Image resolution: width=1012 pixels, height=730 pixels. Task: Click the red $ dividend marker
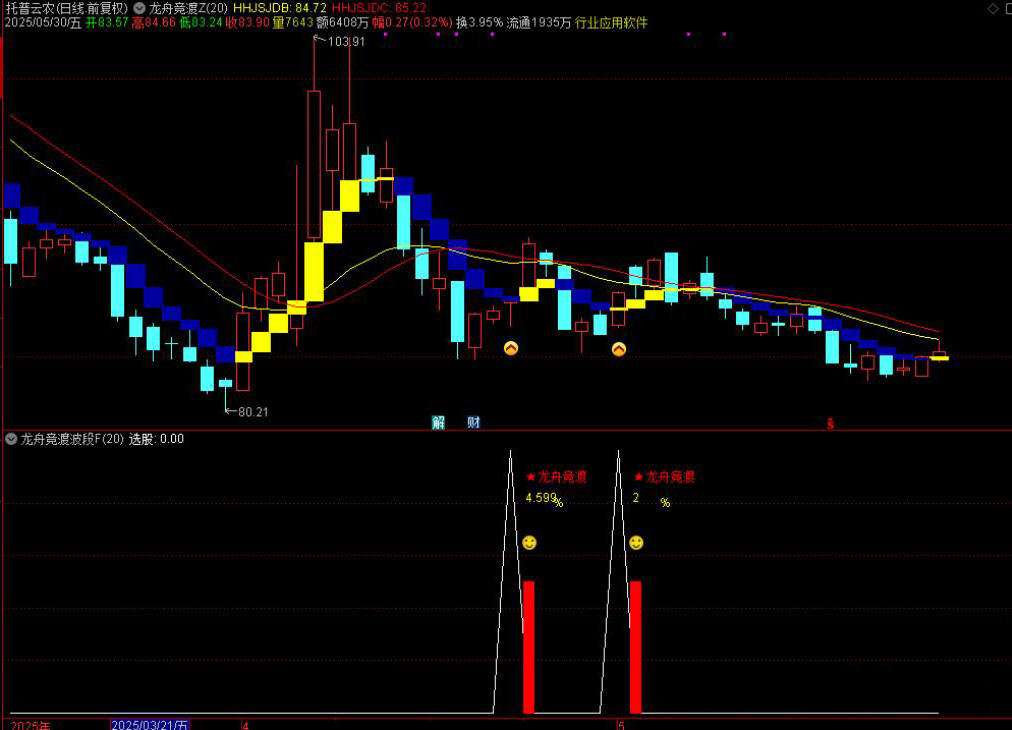click(x=830, y=423)
